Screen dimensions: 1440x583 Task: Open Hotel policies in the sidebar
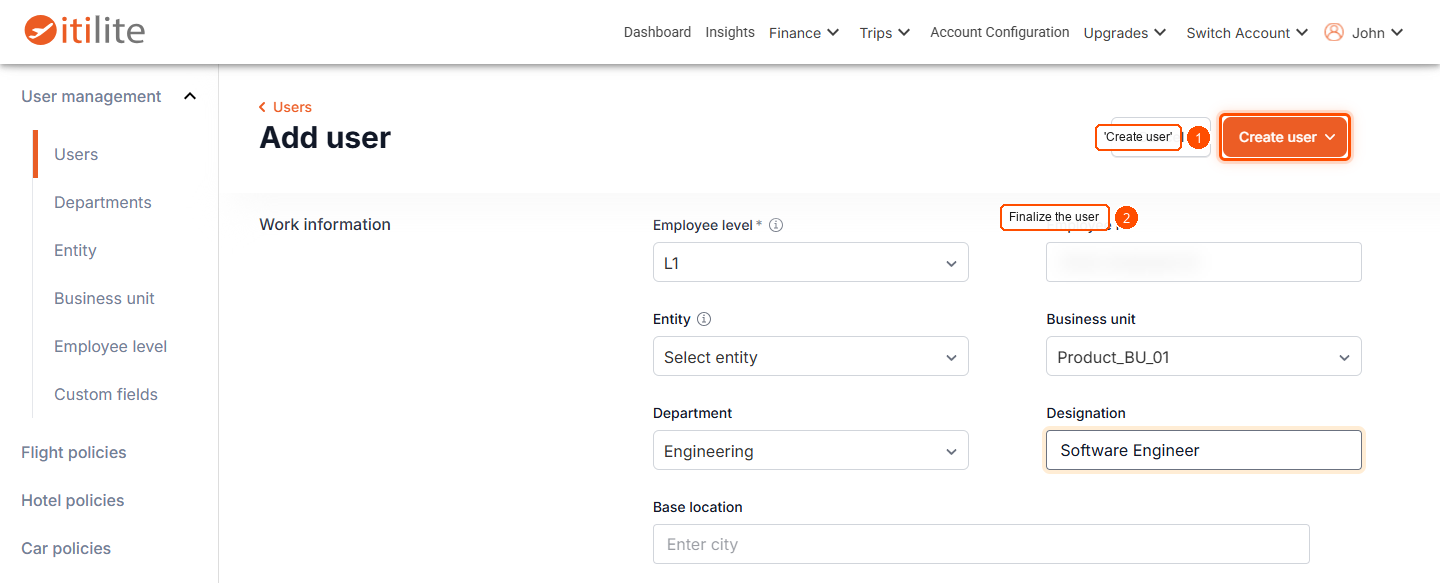pos(73,500)
